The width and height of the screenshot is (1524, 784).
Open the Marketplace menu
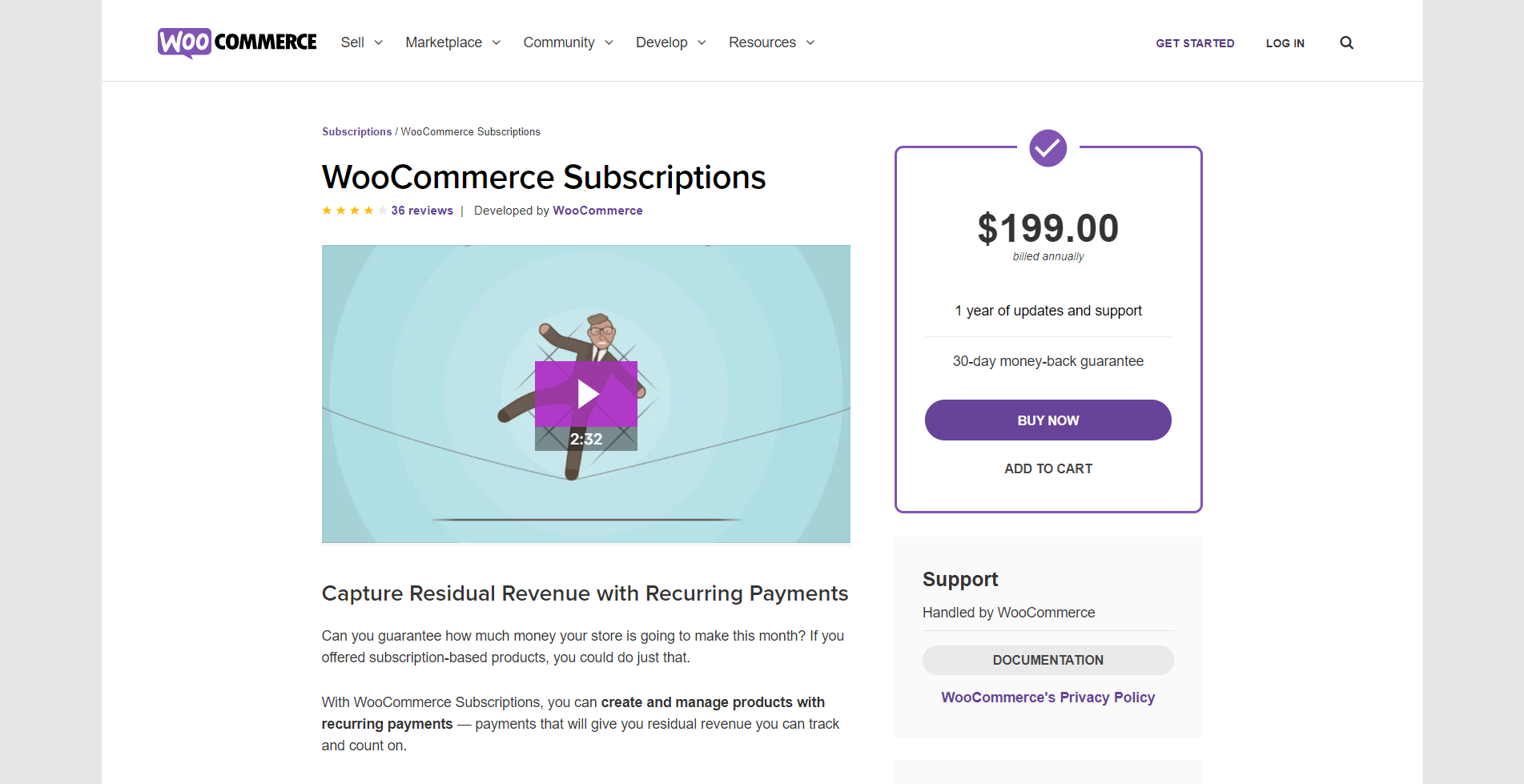tap(444, 42)
